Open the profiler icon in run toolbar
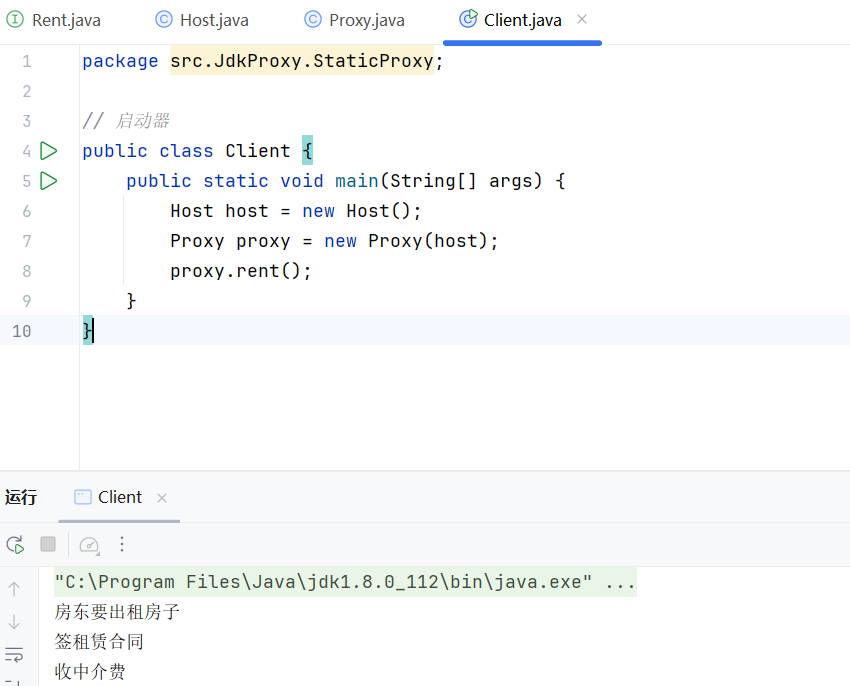The image size is (850, 686). pos(89,544)
